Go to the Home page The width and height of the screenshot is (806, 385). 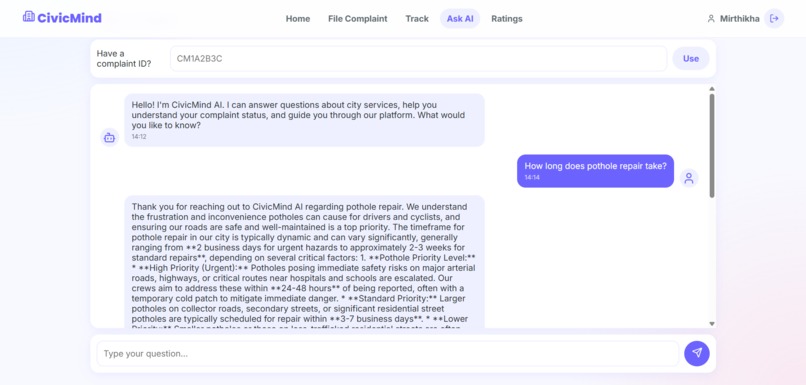click(x=298, y=19)
